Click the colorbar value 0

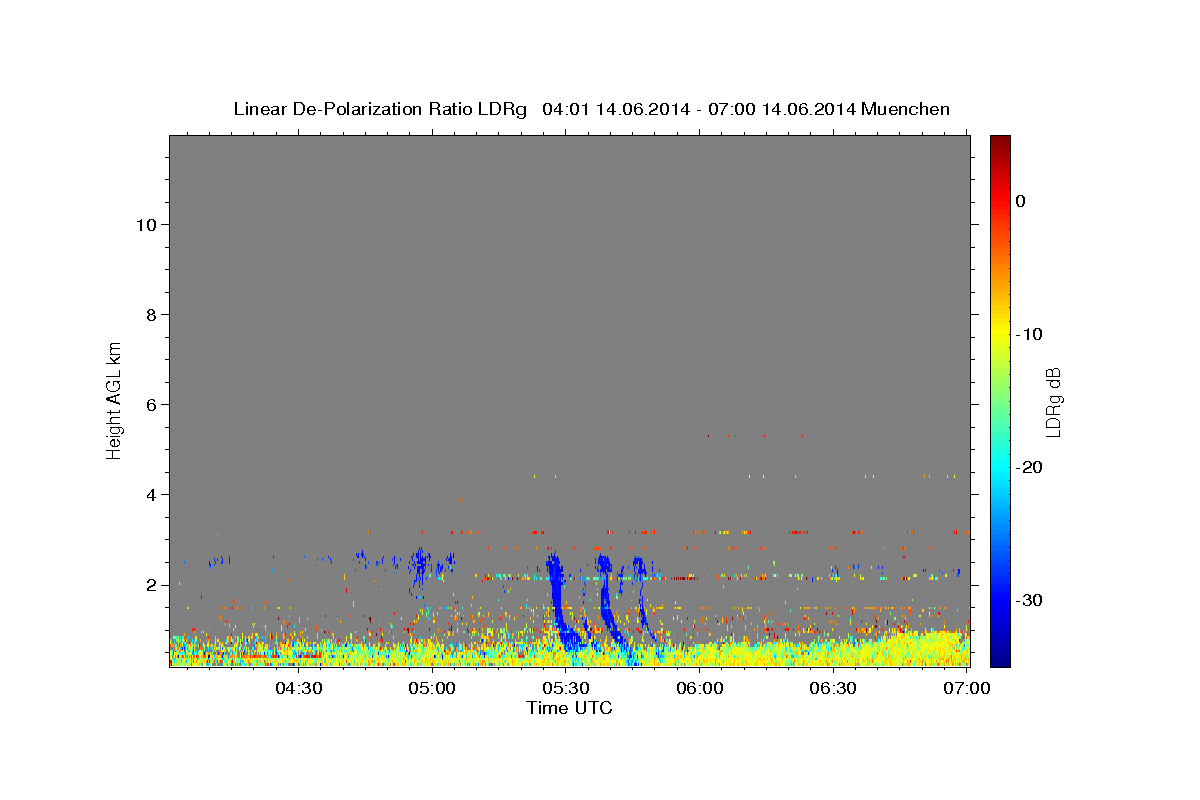point(1021,201)
